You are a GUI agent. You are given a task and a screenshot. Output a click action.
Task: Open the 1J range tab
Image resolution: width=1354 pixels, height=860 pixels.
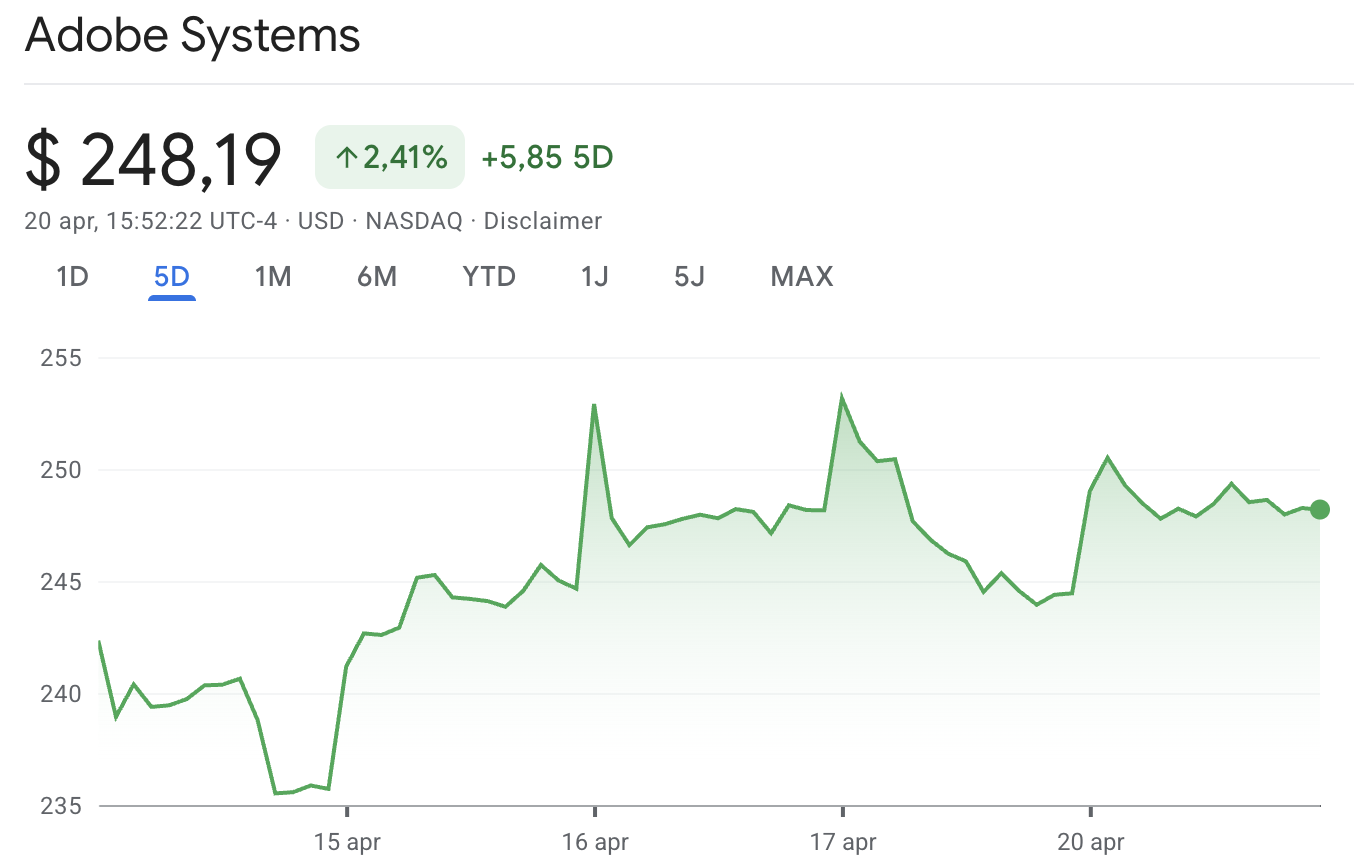click(x=595, y=276)
